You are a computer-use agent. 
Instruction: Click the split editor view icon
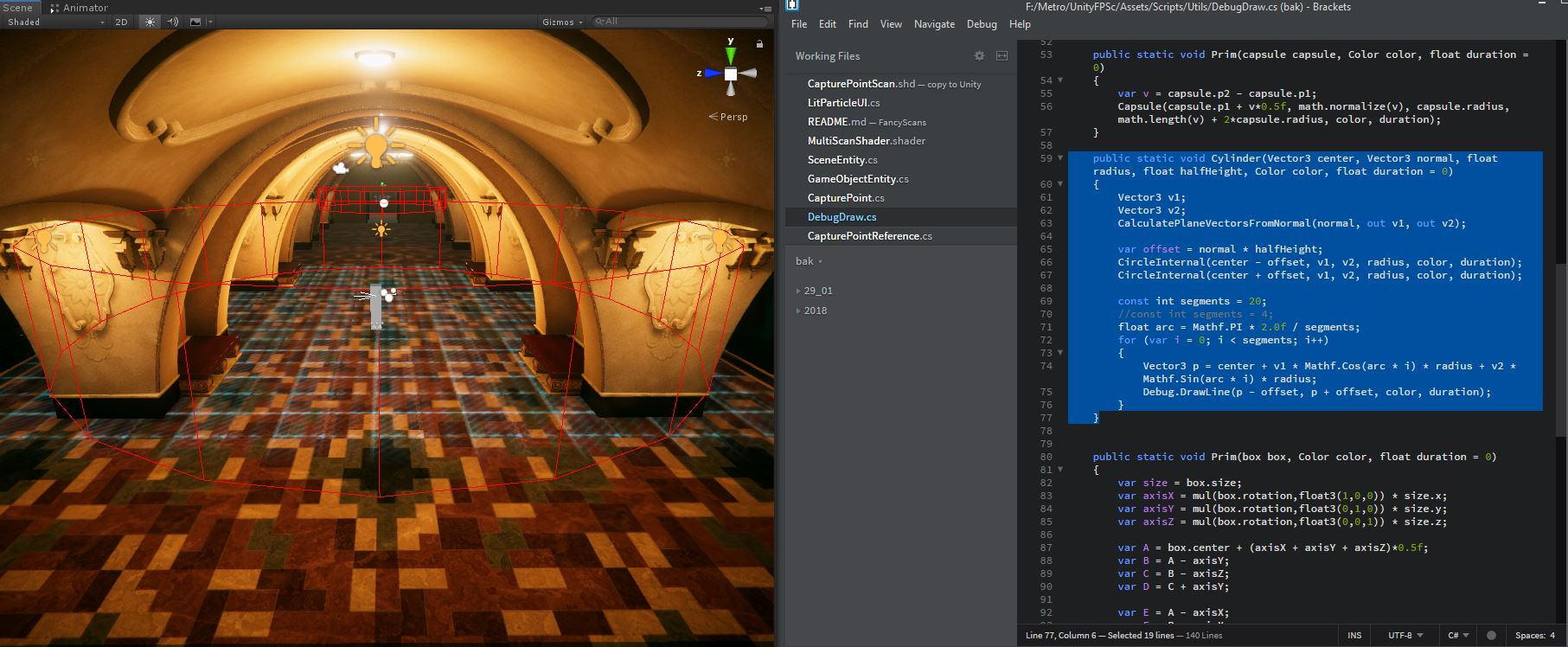[x=1002, y=55]
